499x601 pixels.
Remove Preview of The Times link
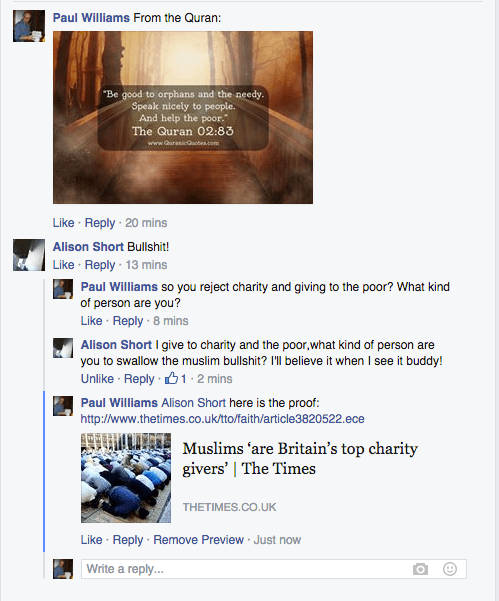(x=199, y=540)
